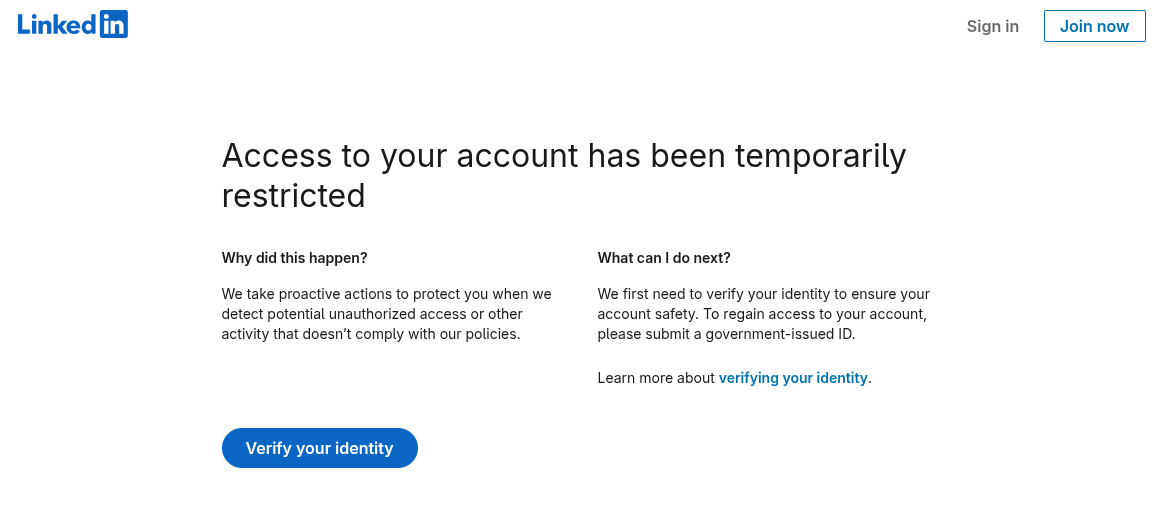1176x507 pixels.
Task: Follow the "verifying your identity" help link
Action: (793, 378)
